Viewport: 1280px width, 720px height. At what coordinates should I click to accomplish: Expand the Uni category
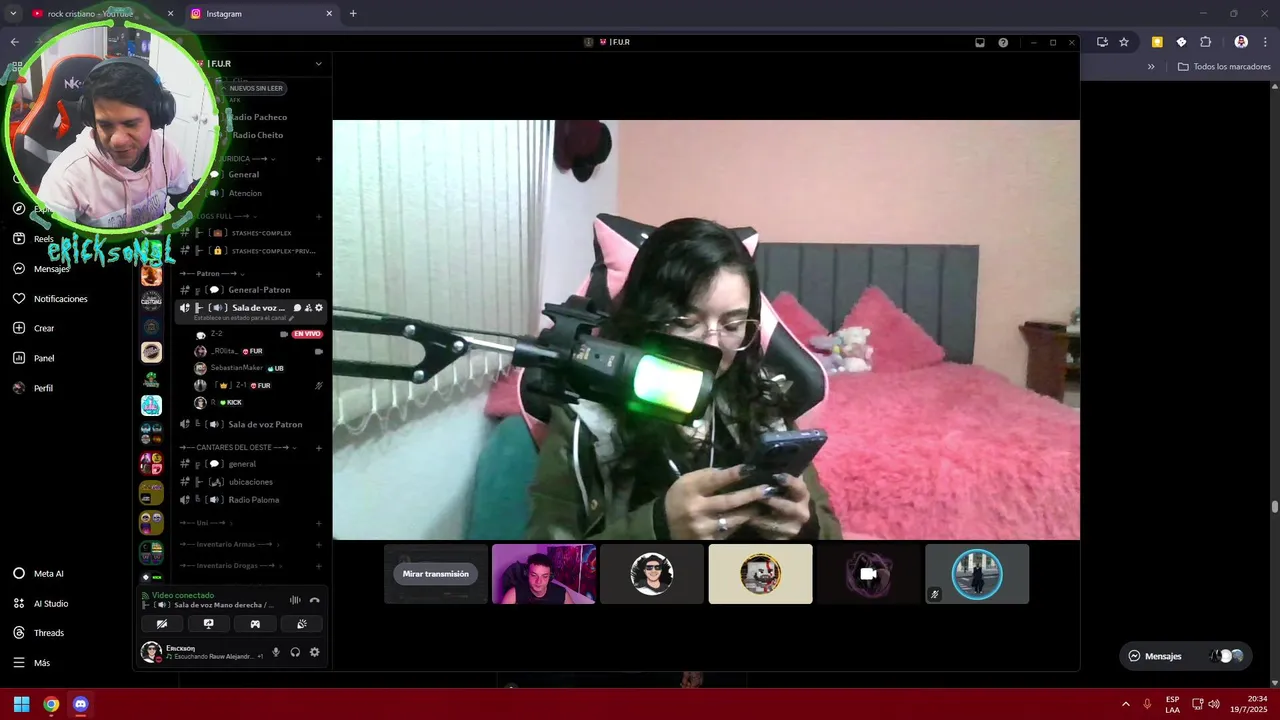206,523
